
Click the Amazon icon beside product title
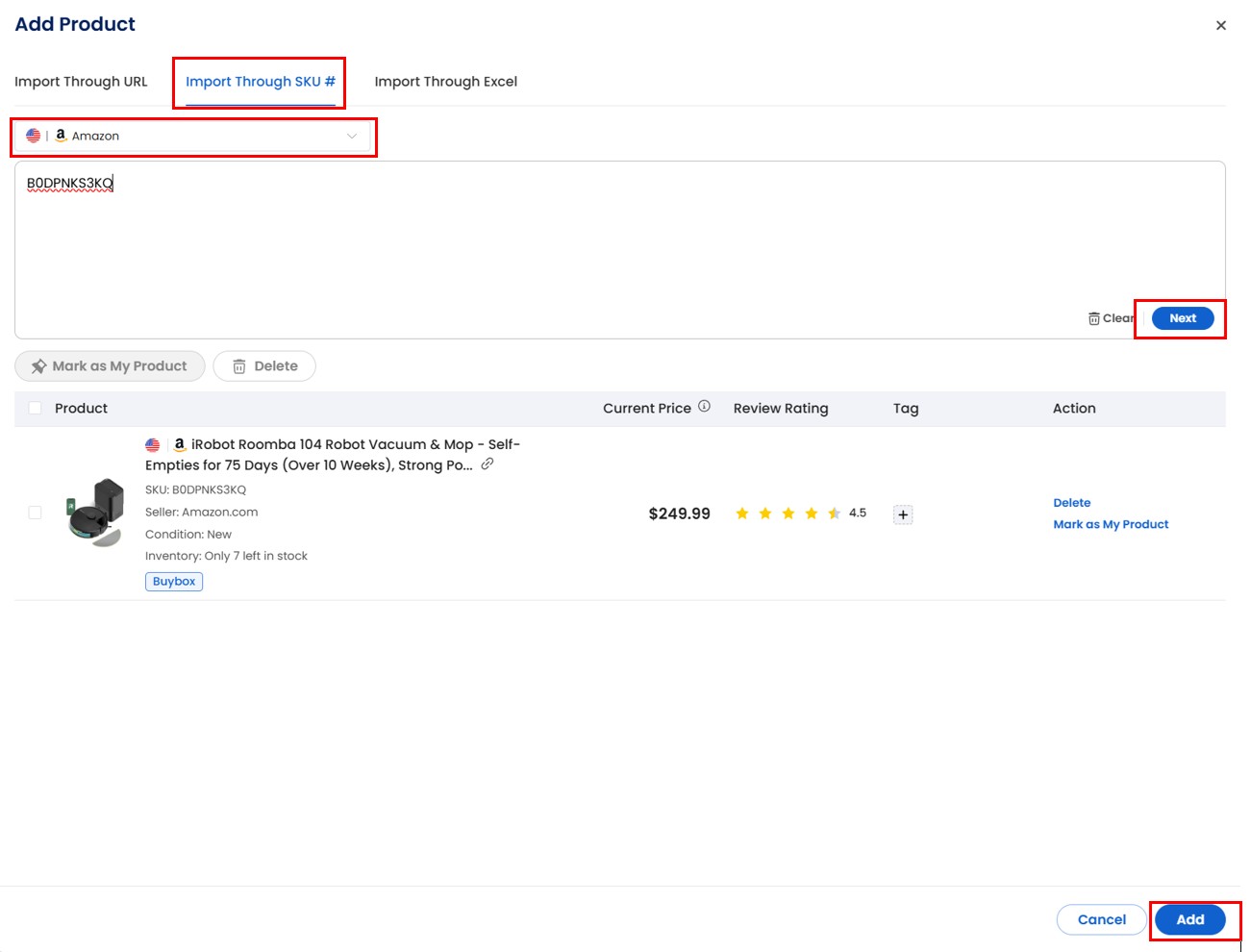pos(179,444)
